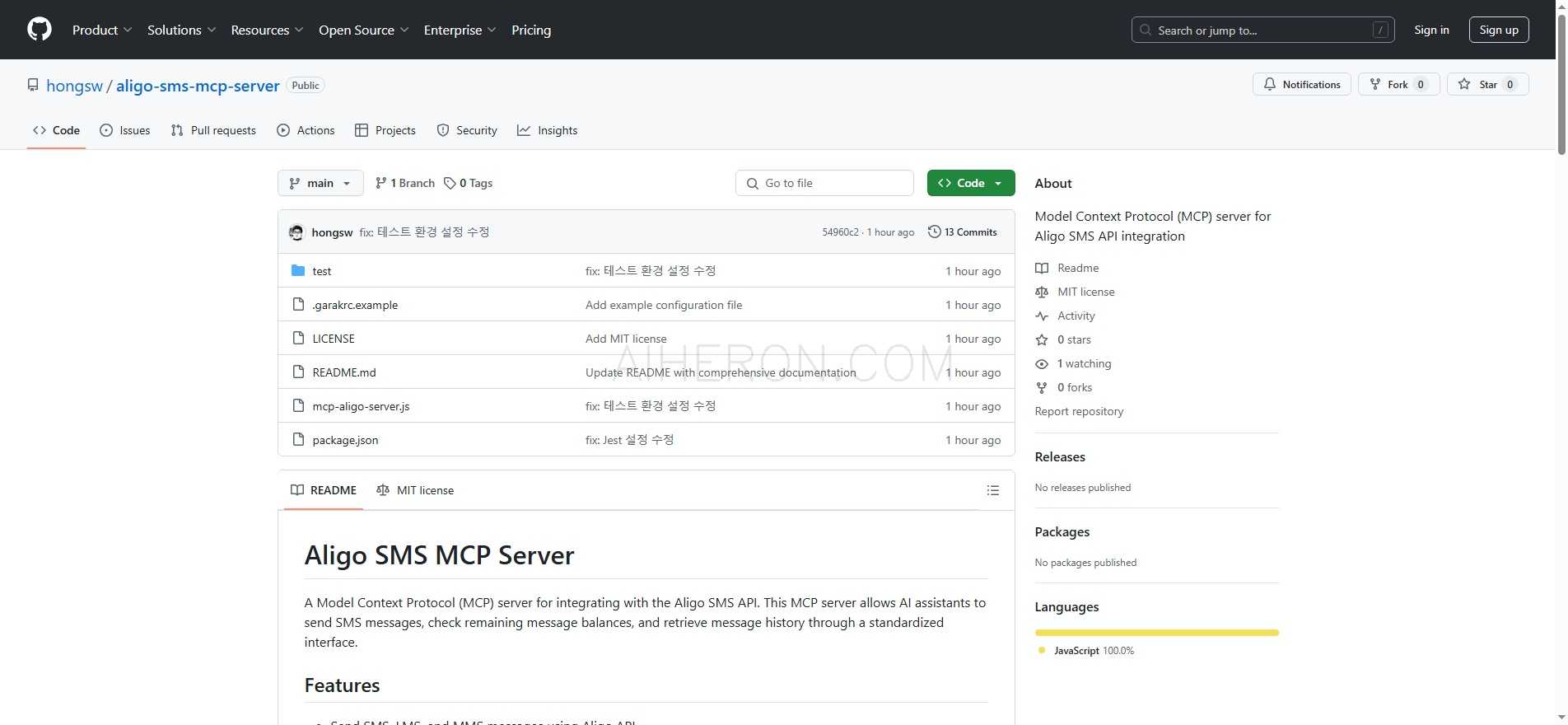Click the commits history clock icon
Viewport: 1568px width, 725px height.
pos(934,232)
